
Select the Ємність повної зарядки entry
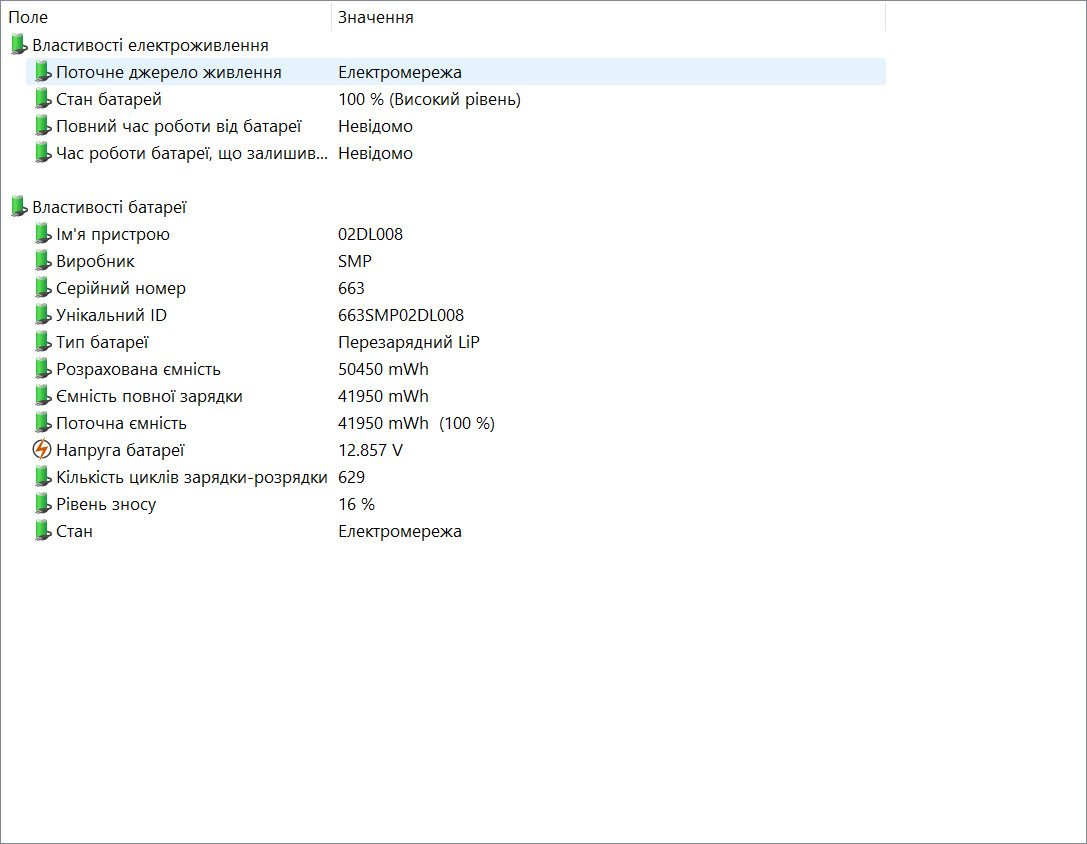455,397
